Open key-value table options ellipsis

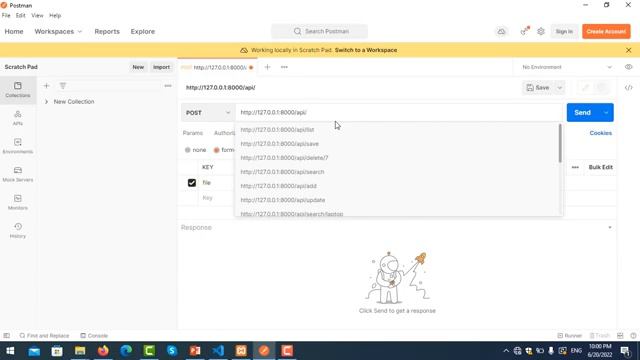[x=575, y=167]
